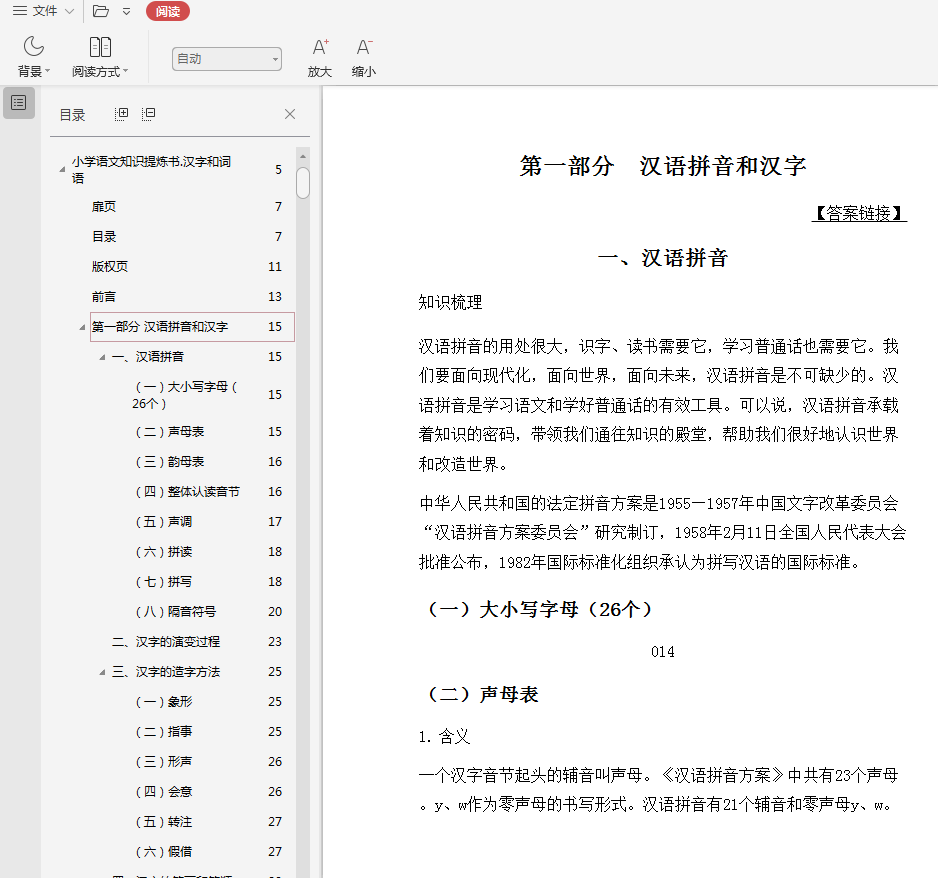Jump to (五)声调 outline entry
Image resolution: width=938 pixels, height=878 pixels.
coord(164,522)
